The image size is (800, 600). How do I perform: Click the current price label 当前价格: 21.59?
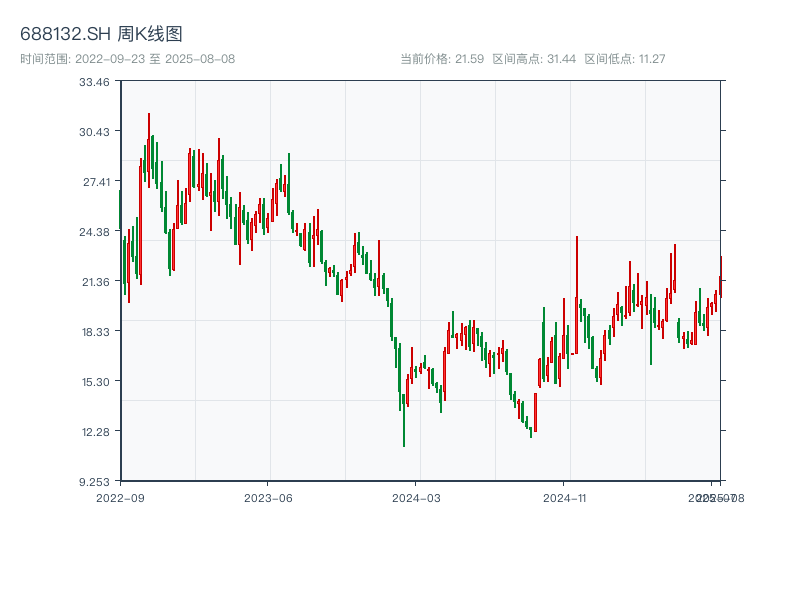[x=442, y=59]
